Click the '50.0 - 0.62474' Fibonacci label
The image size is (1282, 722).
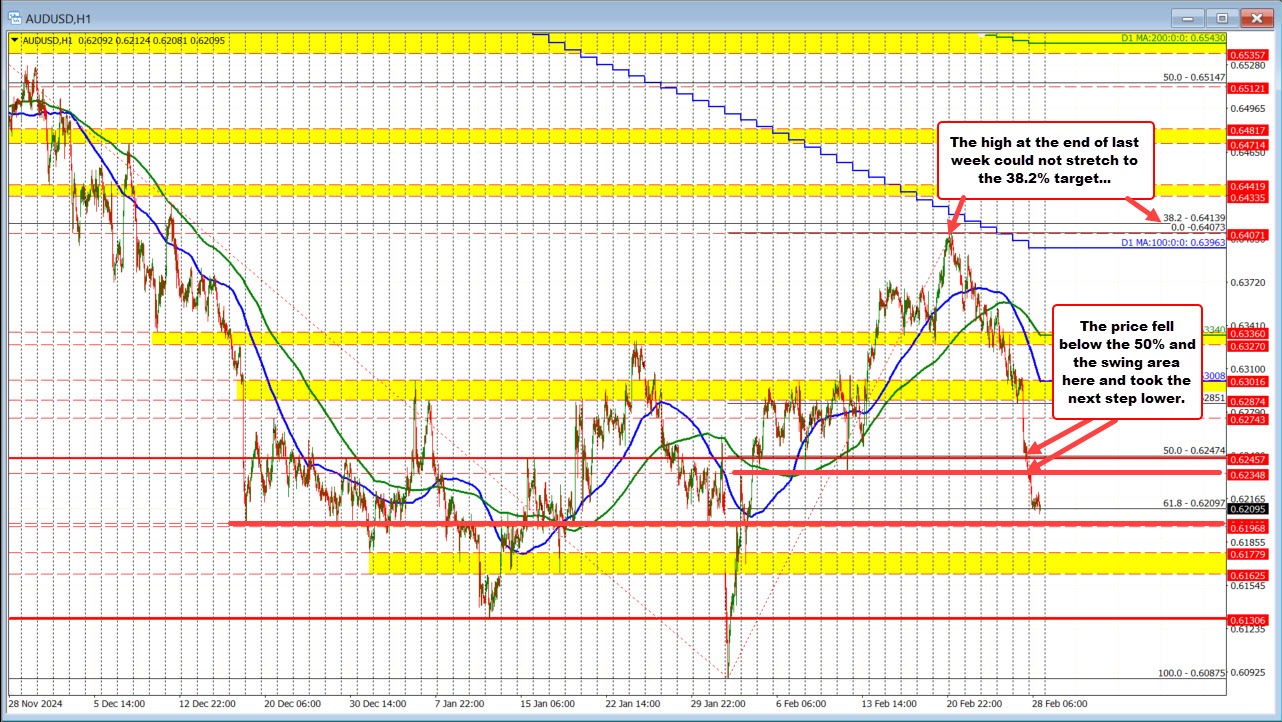pos(1193,451)
